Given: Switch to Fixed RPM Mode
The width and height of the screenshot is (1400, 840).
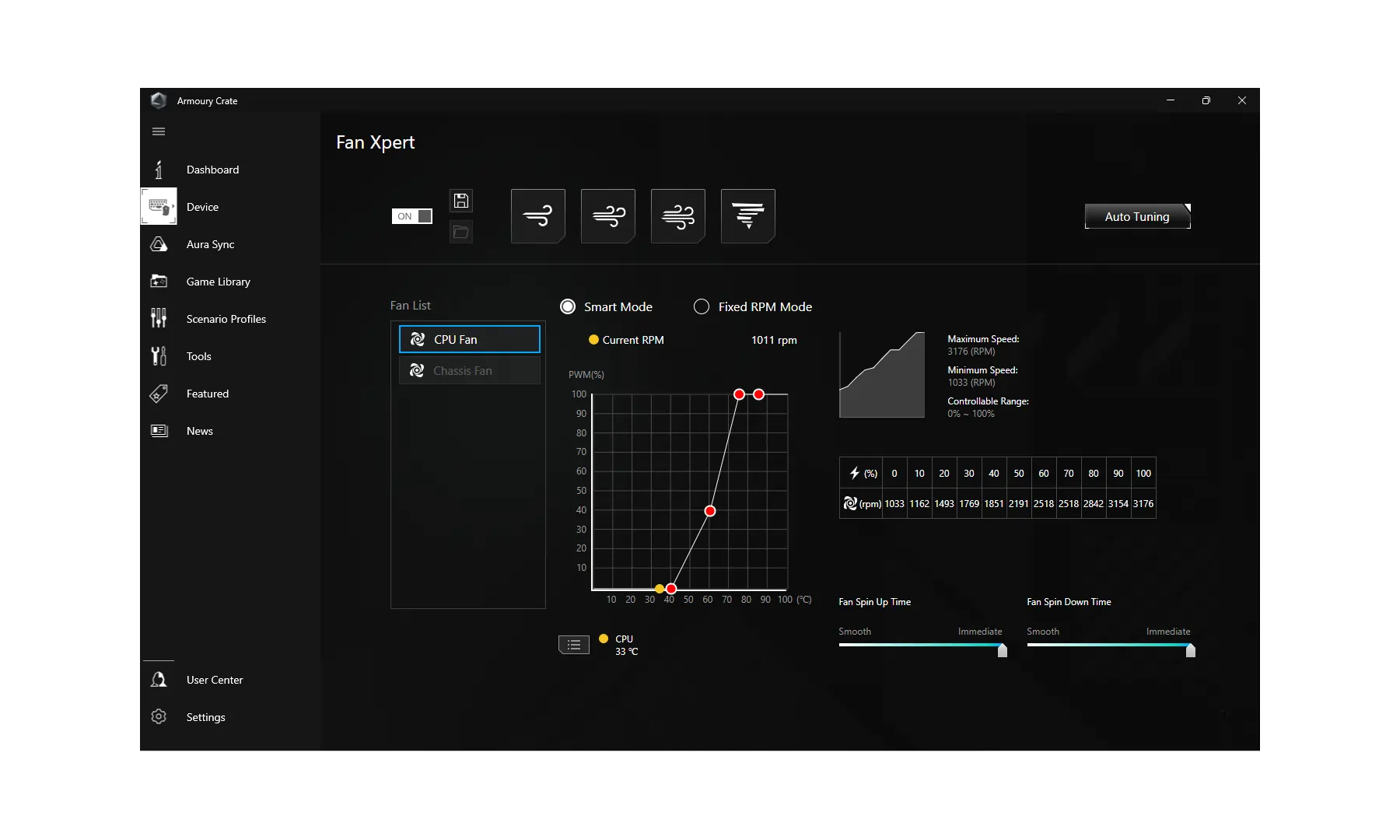Looking at the screenshot, I should pyautogui.click(x=702, y=306).
